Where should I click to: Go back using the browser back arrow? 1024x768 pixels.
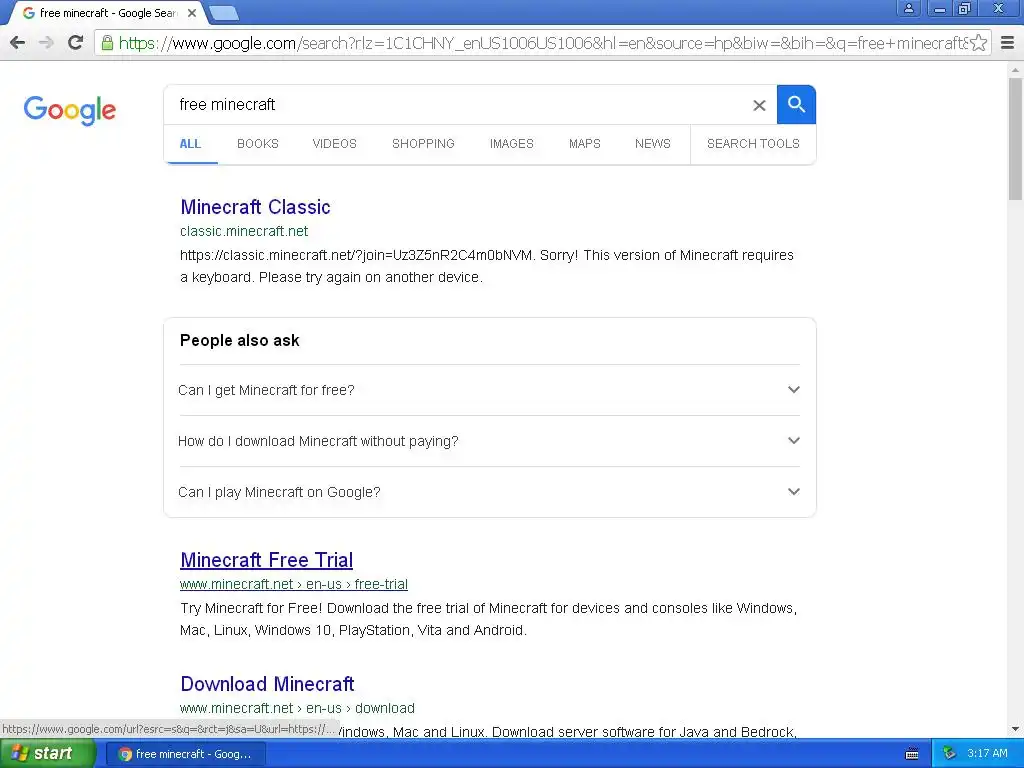[x=18, y=43]
